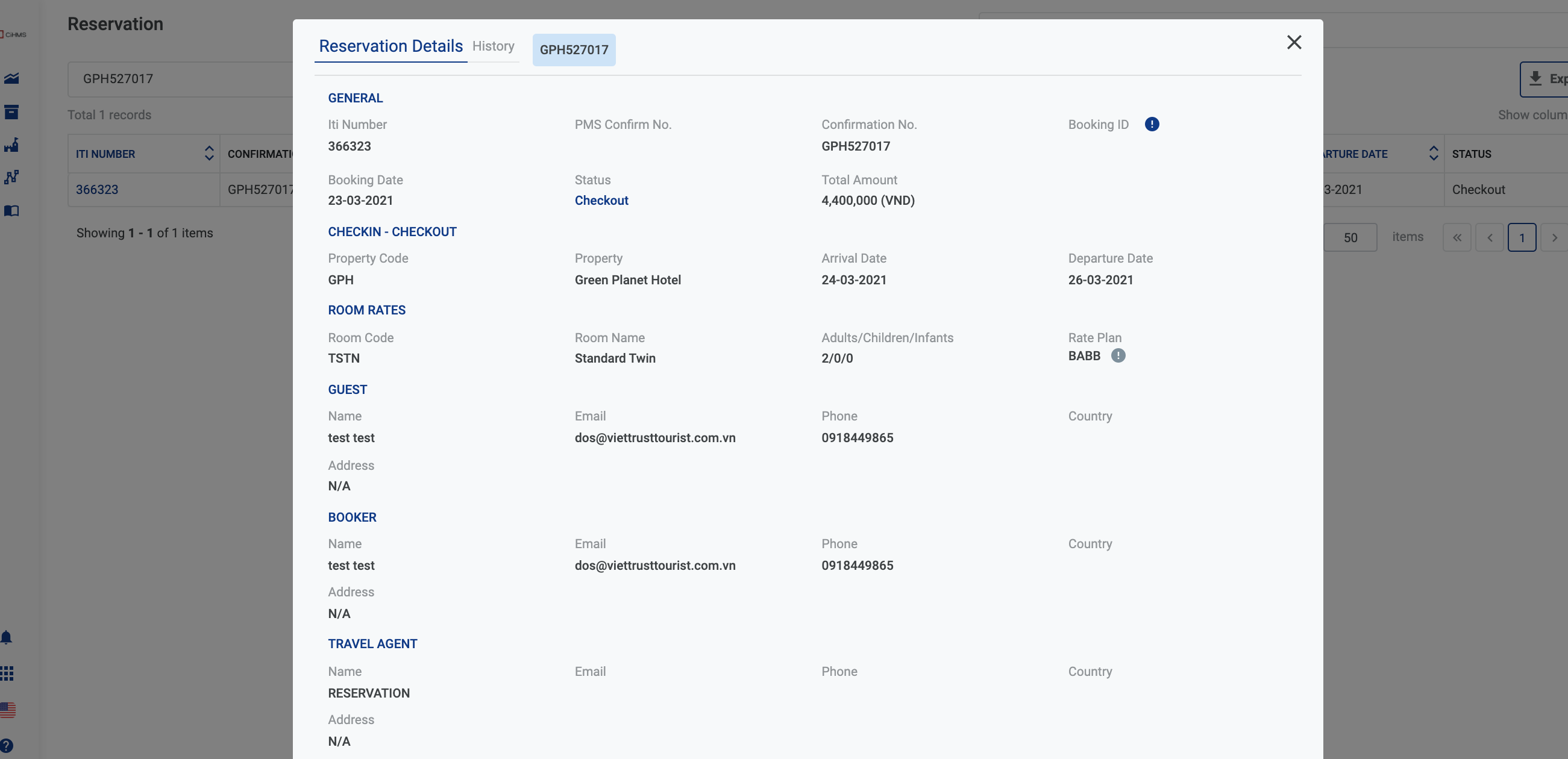Open the help question mark icon
Image resolution: width=1568 pixels, height=759 pixels.
[7, 746]
